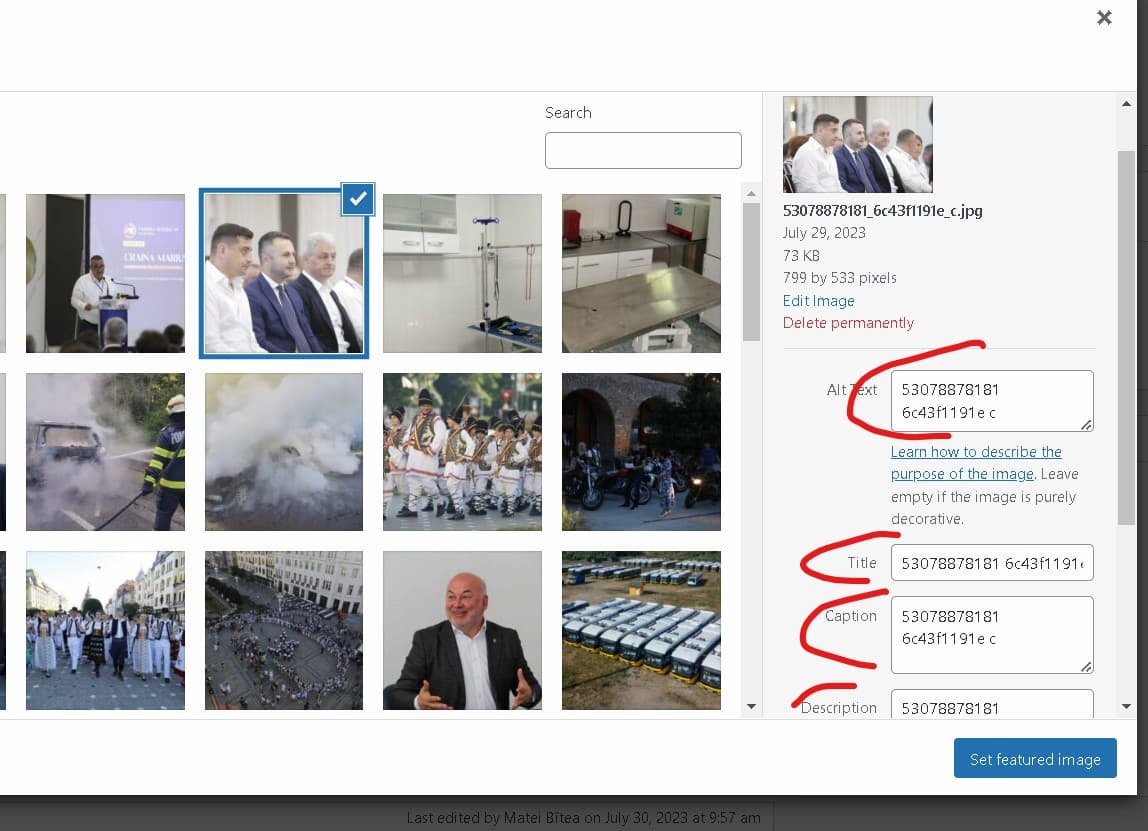Select the folk dancers parade thumbnail
Viewport: 1148px width, 831px height.
coord(462,452)
